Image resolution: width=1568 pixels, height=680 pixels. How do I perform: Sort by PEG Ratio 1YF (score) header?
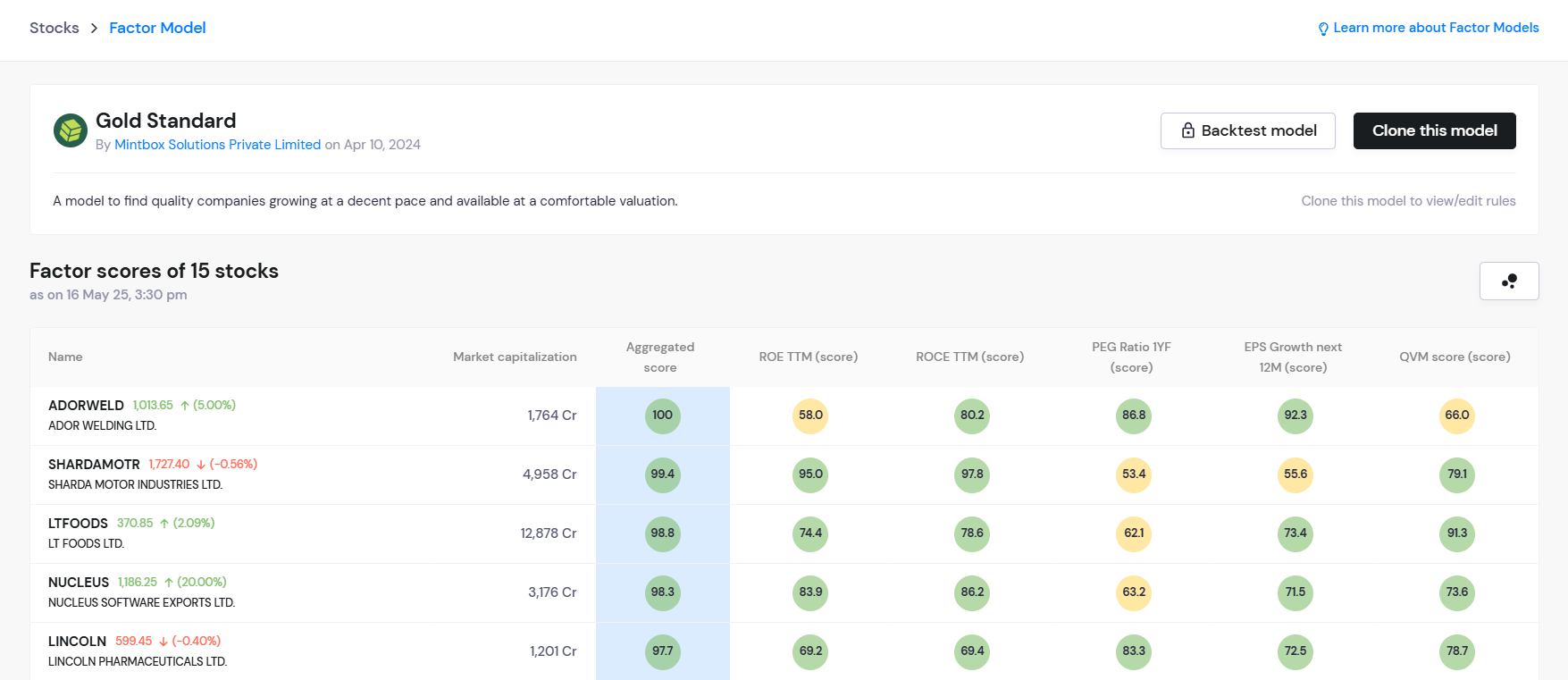click(1132, 357)
